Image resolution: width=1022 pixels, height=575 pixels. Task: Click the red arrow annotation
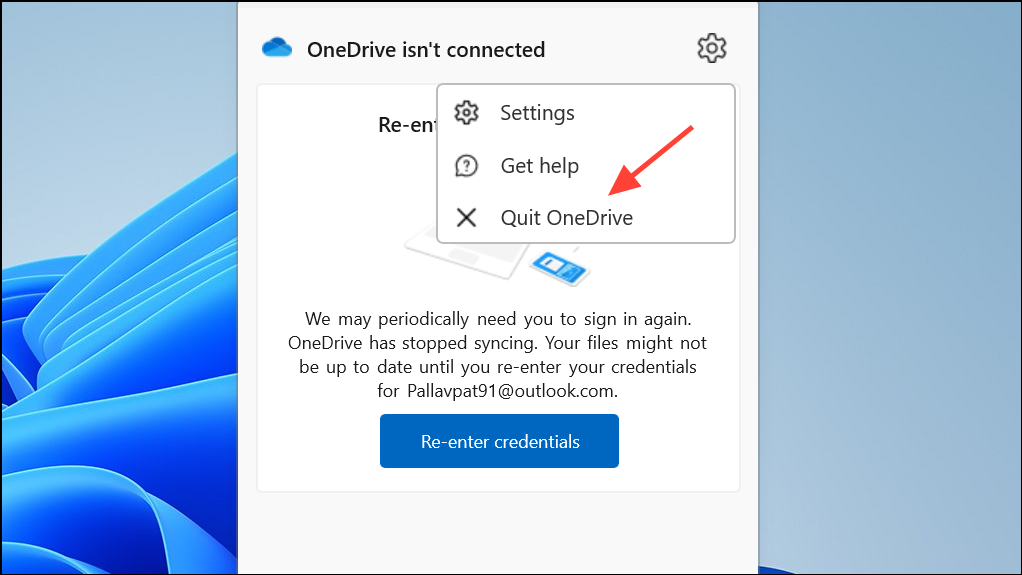[650, 160]
